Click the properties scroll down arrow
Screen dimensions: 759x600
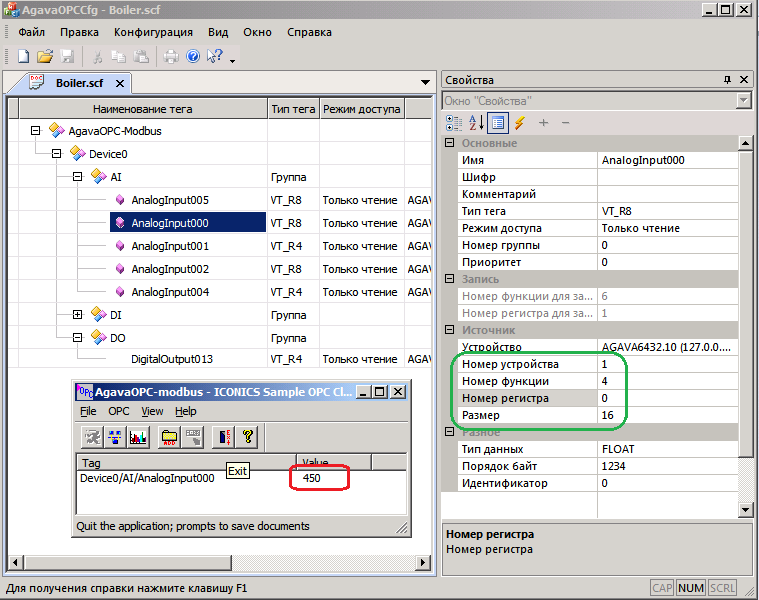[745, 510]
